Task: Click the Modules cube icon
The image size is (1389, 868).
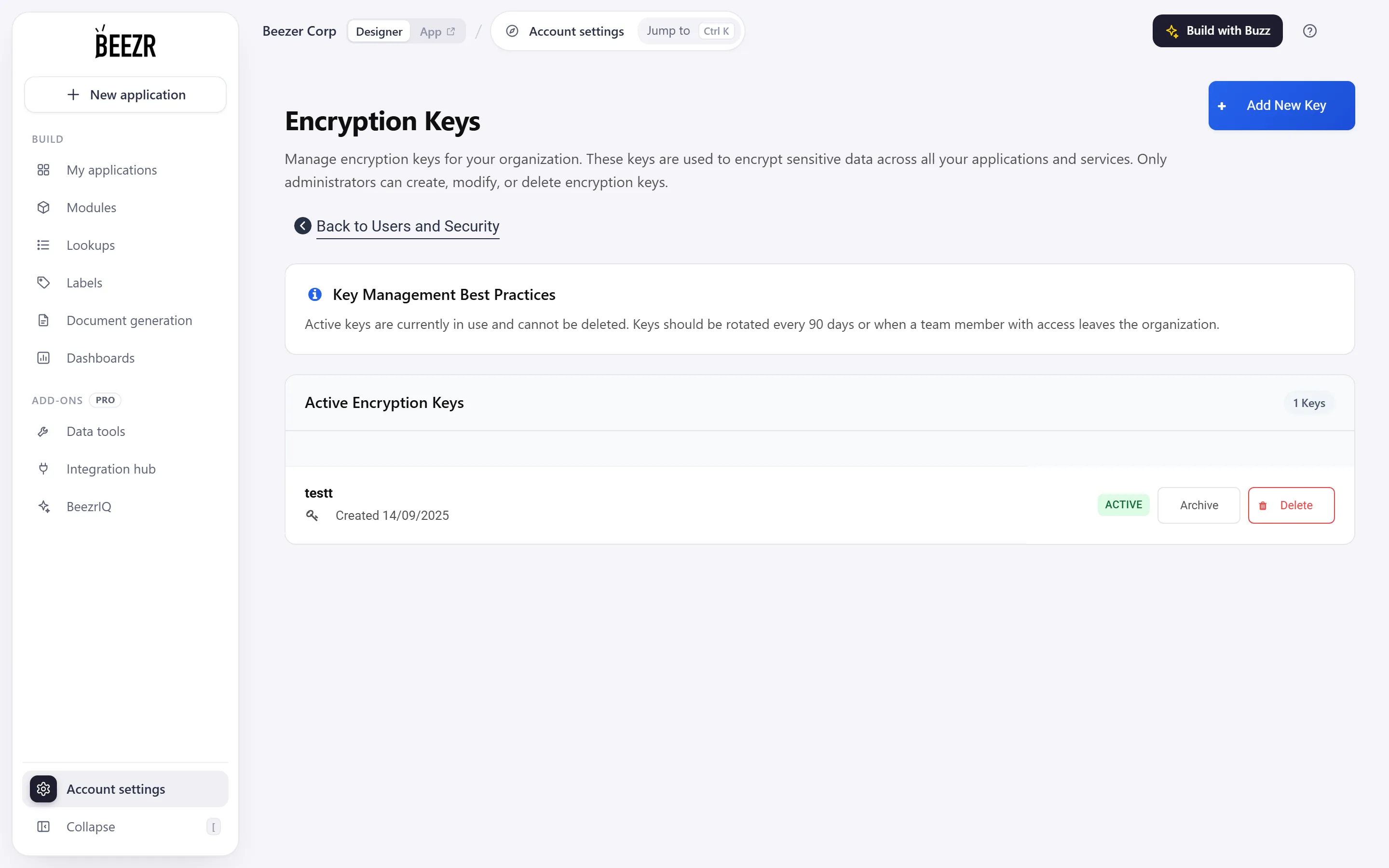Action: coord(43,207)
